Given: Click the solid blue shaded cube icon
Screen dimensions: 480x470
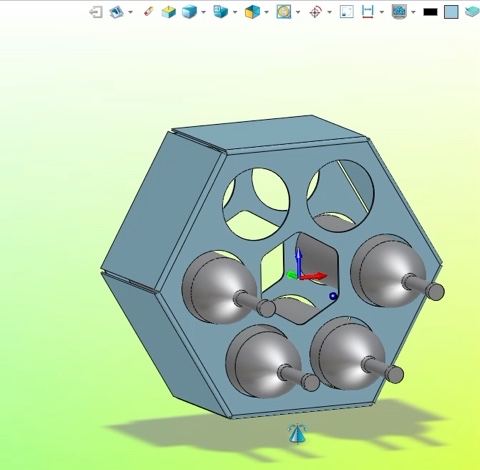Looking at the screenshot, I should pos(189,12).
